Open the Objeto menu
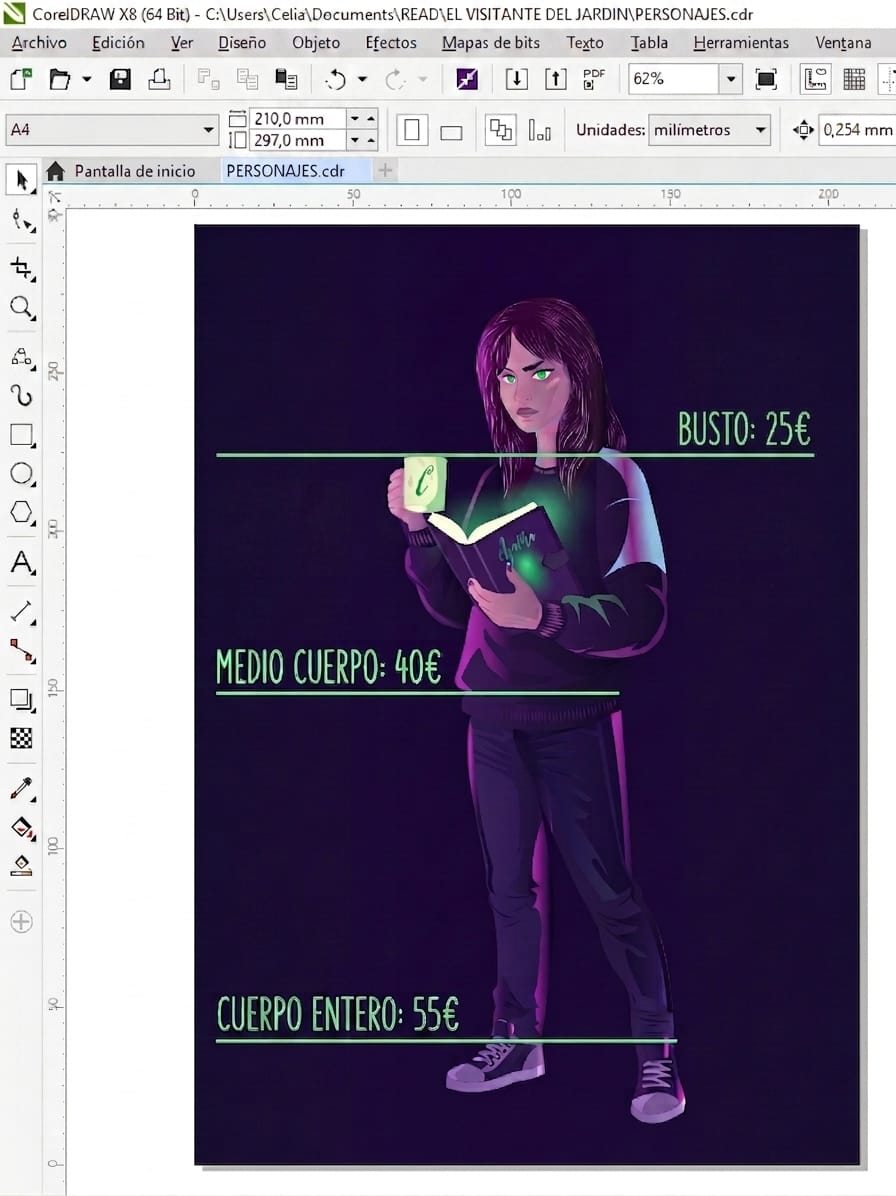 pyautogui.click(x=316, y=43)
